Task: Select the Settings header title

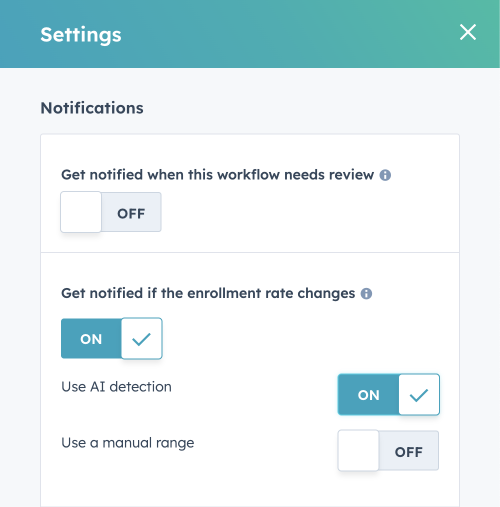Action: [x=81, y=35]
